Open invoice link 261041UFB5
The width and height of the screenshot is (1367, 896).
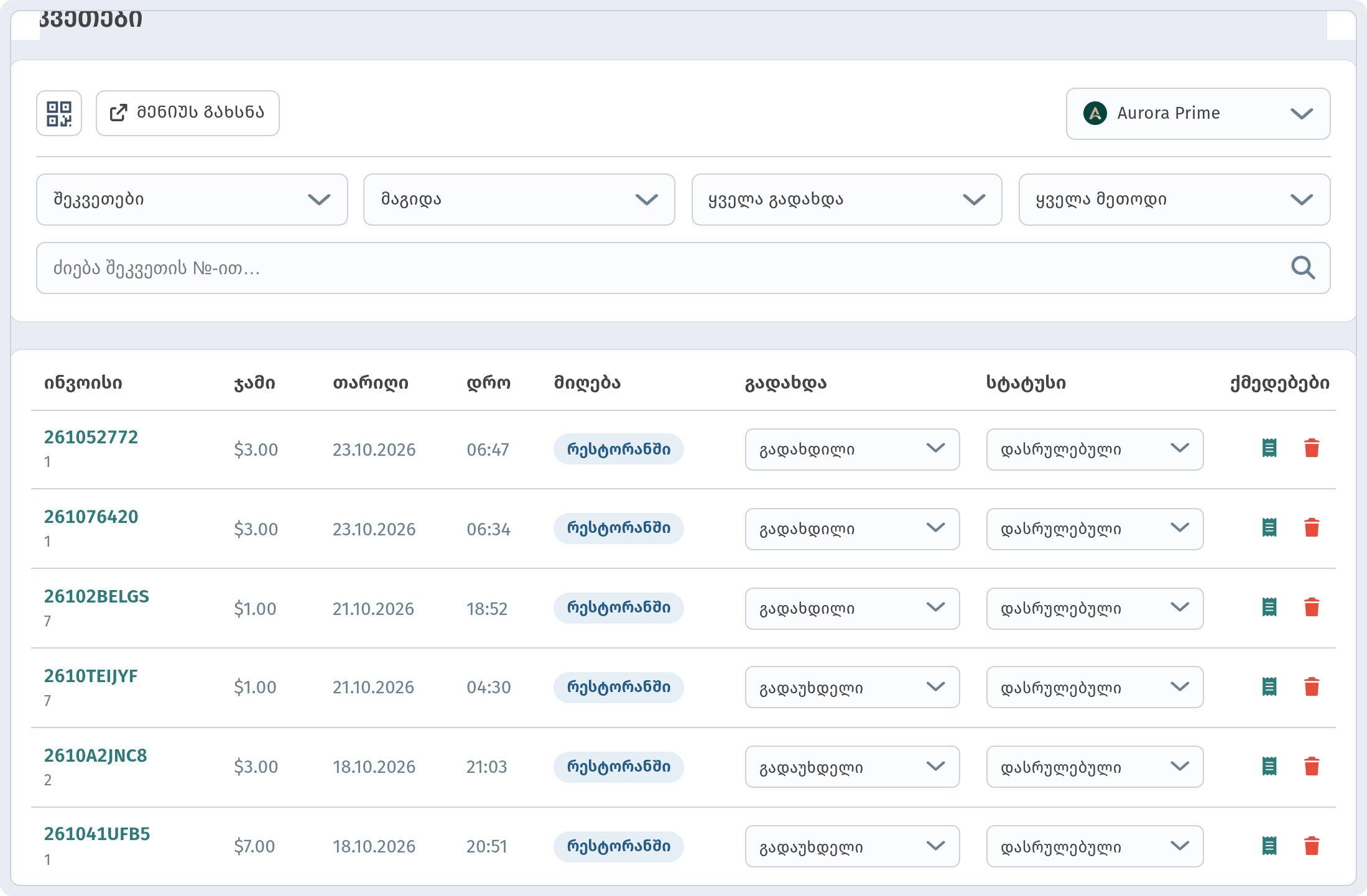click(x=97, y=834)
